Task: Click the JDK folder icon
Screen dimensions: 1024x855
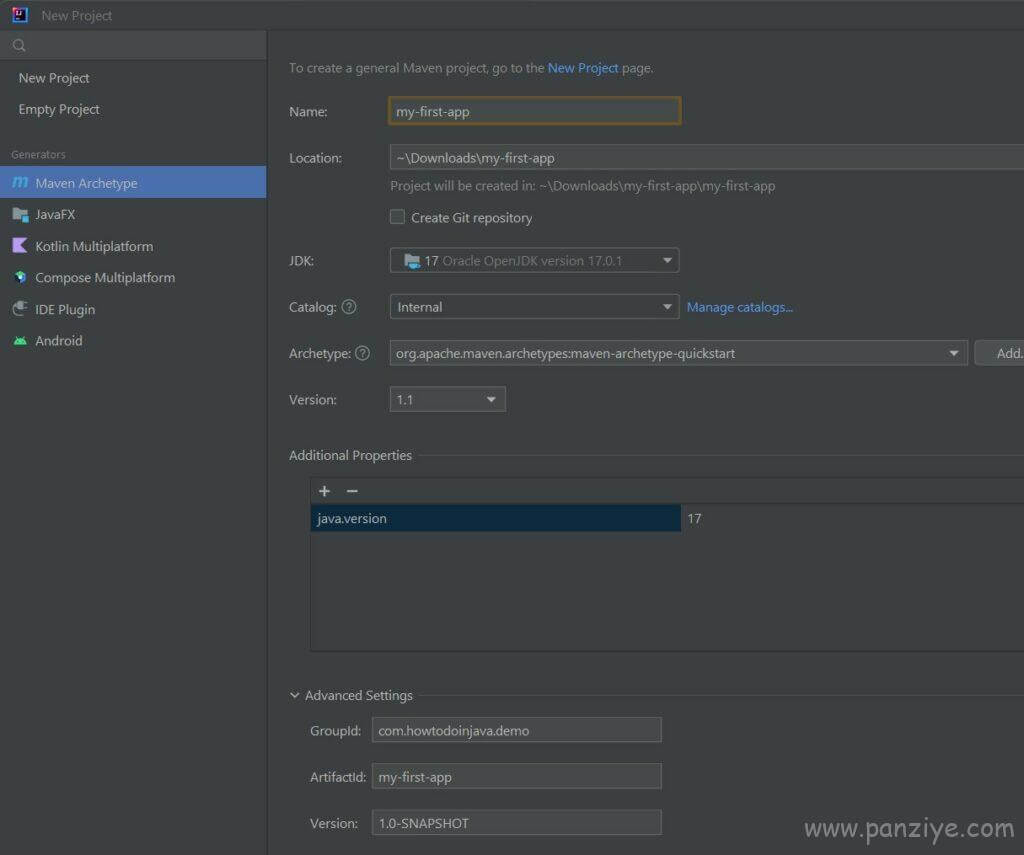Action: (x=412, y=261)
